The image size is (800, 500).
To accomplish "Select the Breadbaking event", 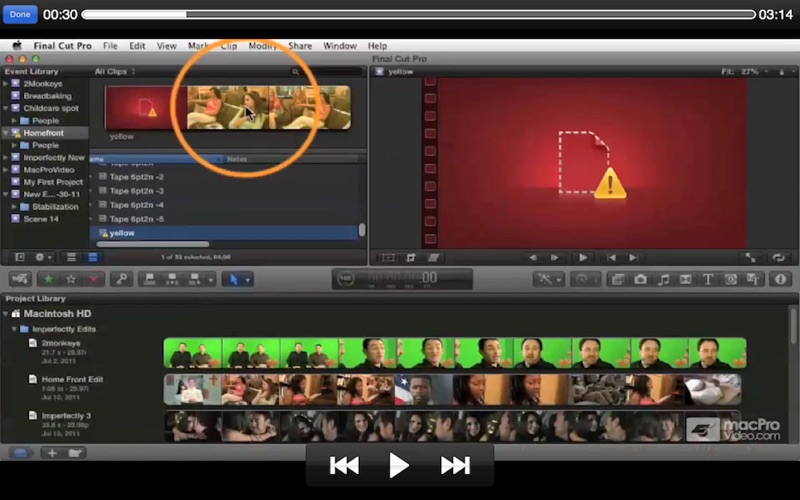I will pyautogui.click(x=47, y=95).
